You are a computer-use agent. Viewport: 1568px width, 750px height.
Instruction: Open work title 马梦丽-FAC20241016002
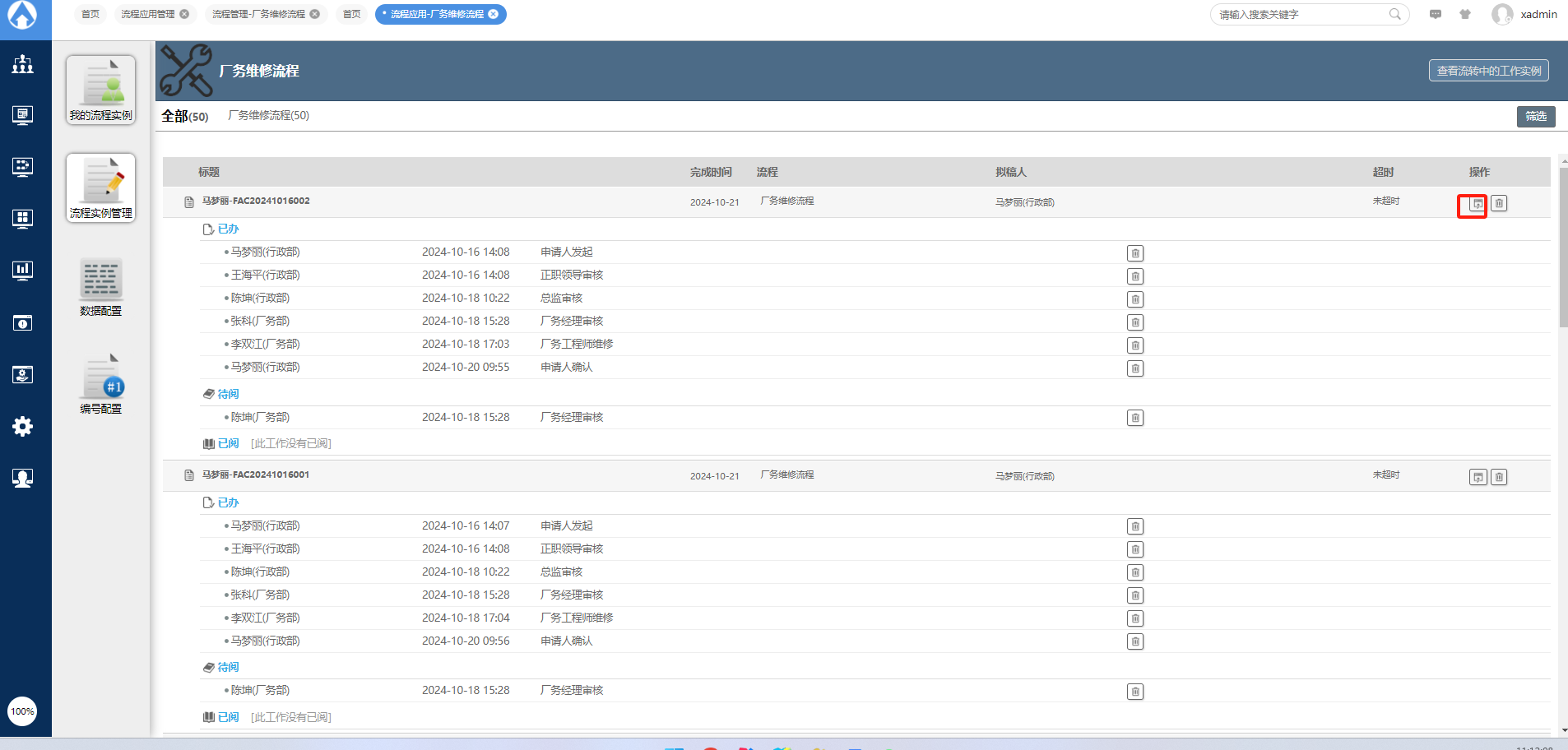point(256,201)
